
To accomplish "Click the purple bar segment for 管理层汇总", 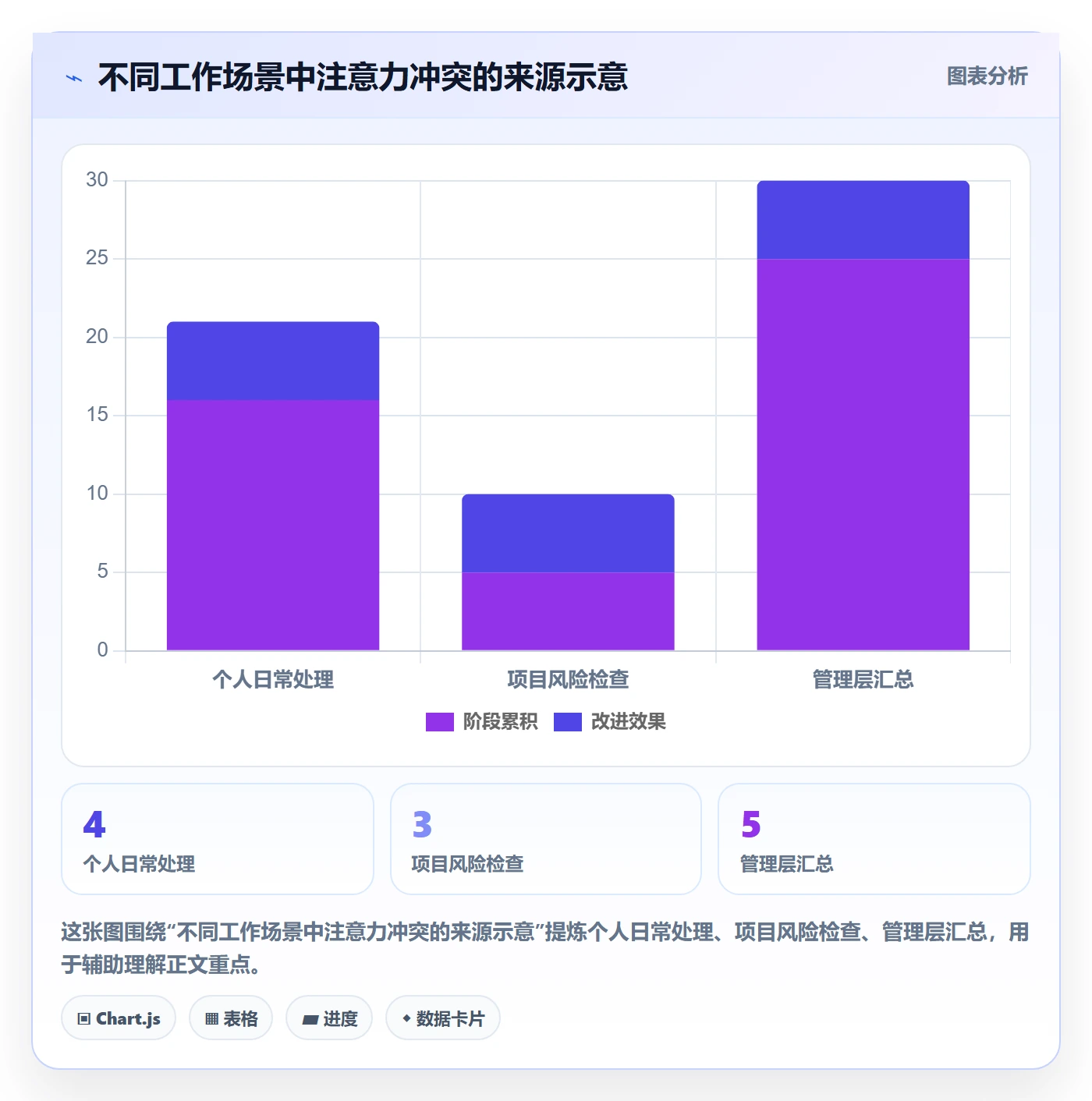I will tap(863, 455).
